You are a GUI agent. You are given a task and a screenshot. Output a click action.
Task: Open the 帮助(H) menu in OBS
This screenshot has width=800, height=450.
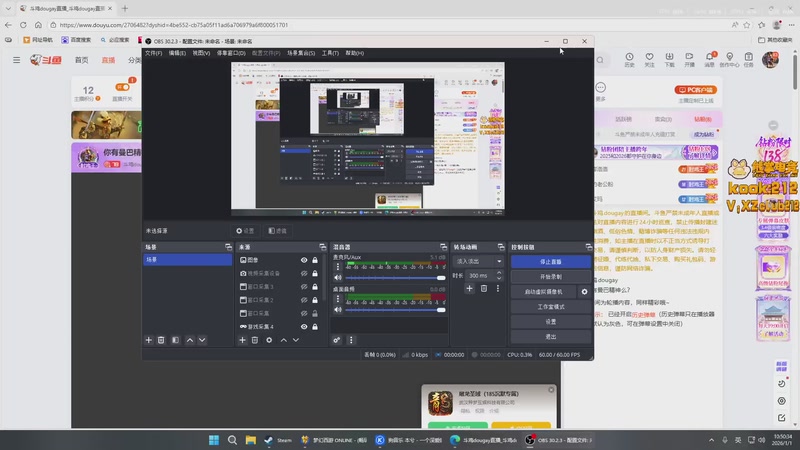tap(355, 53)
